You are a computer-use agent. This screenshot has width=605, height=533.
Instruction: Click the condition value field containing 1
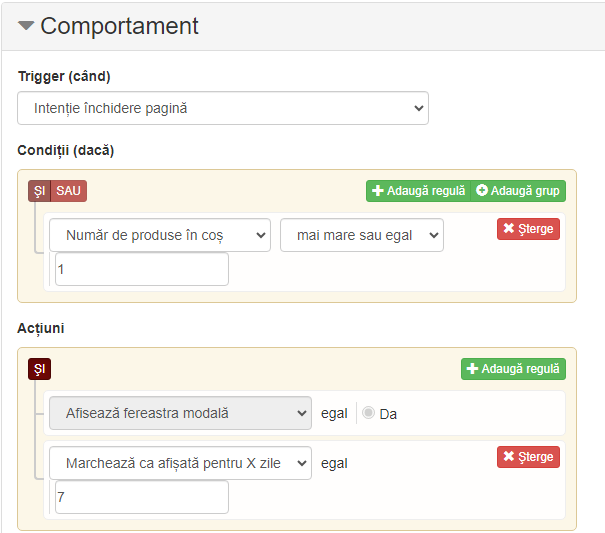tap(142, 269)
